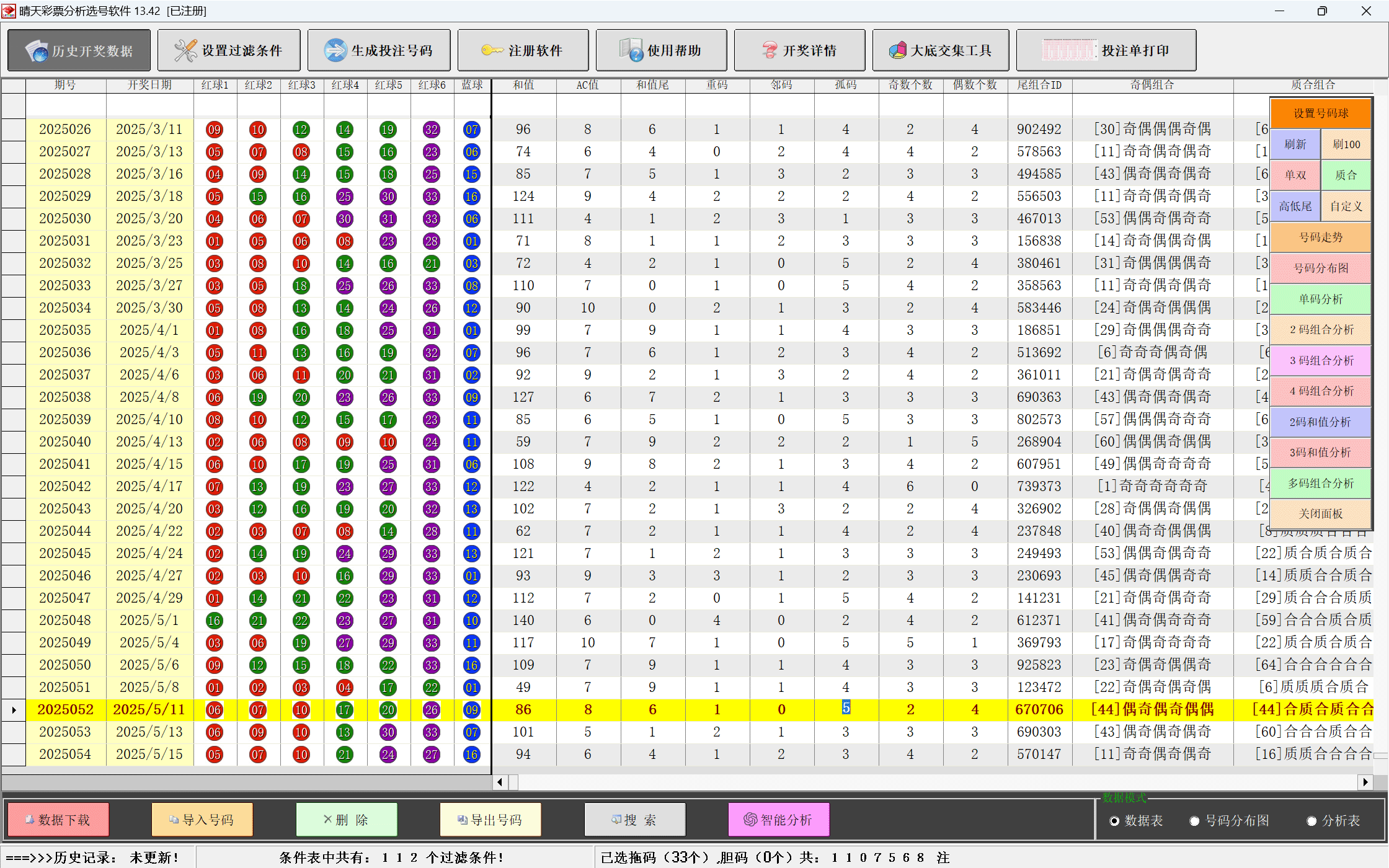Click the 蓝球 column header
1389x868 pixels.
pos(472,85)
